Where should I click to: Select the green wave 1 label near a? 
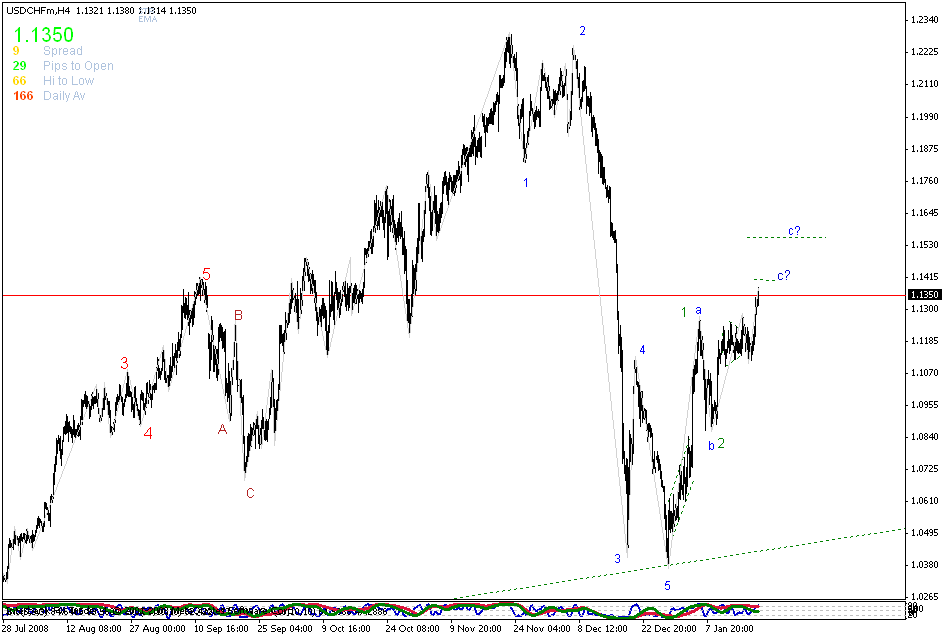[684, 312]
